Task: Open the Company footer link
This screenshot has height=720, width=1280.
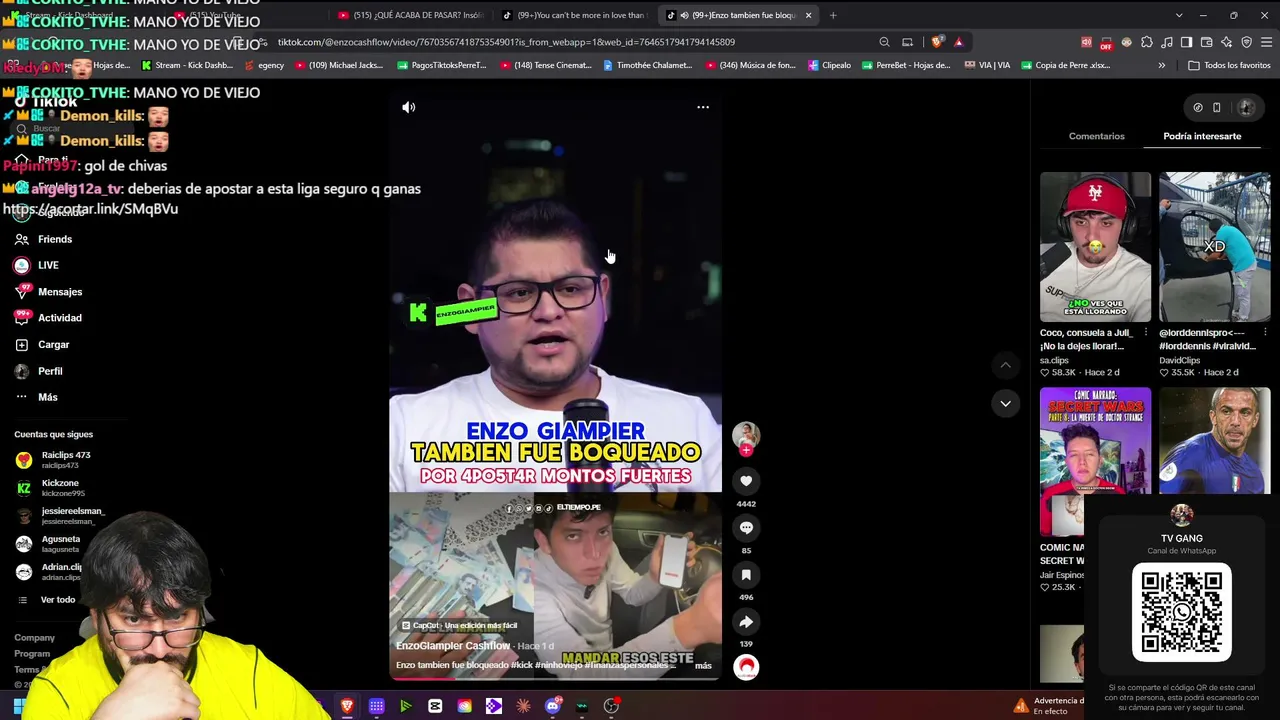Action: click(34, 638)
